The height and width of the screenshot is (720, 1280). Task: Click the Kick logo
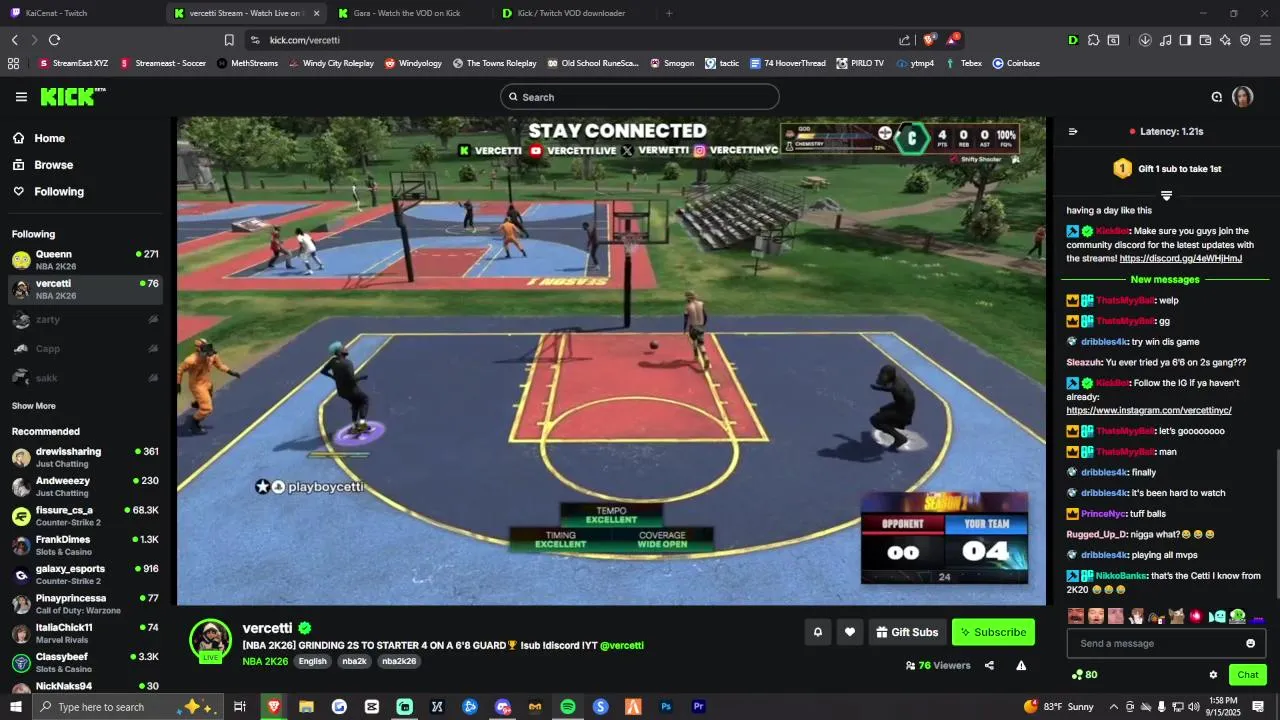(73, 97)
